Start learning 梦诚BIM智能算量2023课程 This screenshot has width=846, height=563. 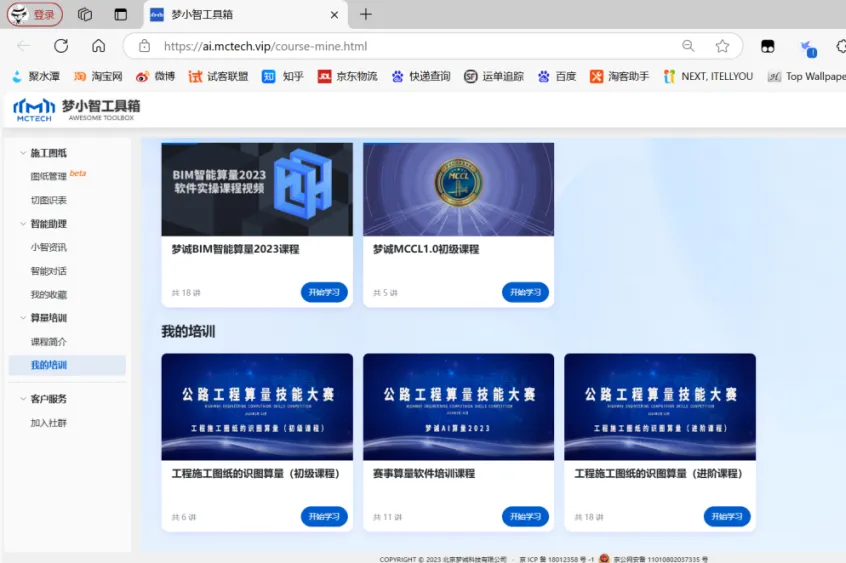324,292
